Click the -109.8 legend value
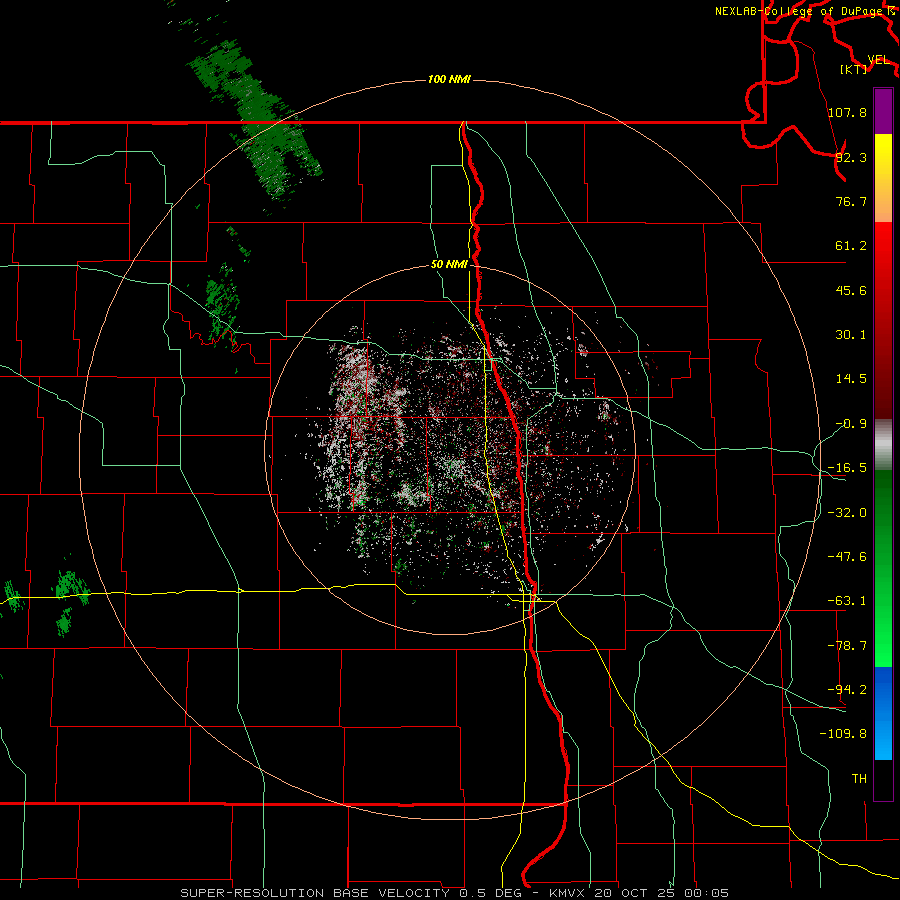 (x=843, y=734)
